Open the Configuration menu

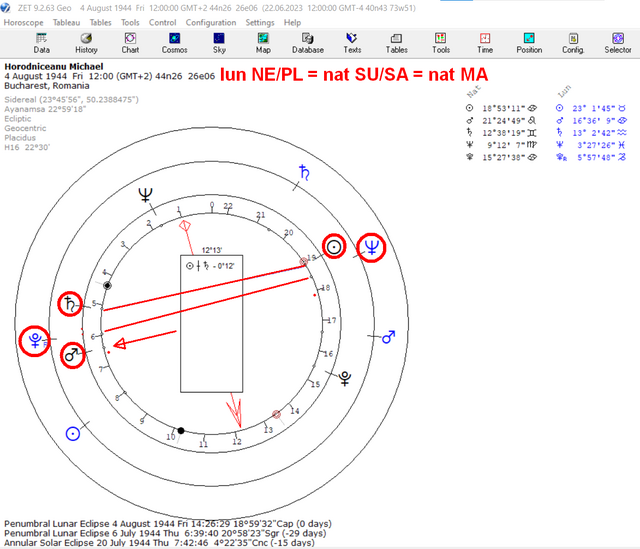click(211, 22)
